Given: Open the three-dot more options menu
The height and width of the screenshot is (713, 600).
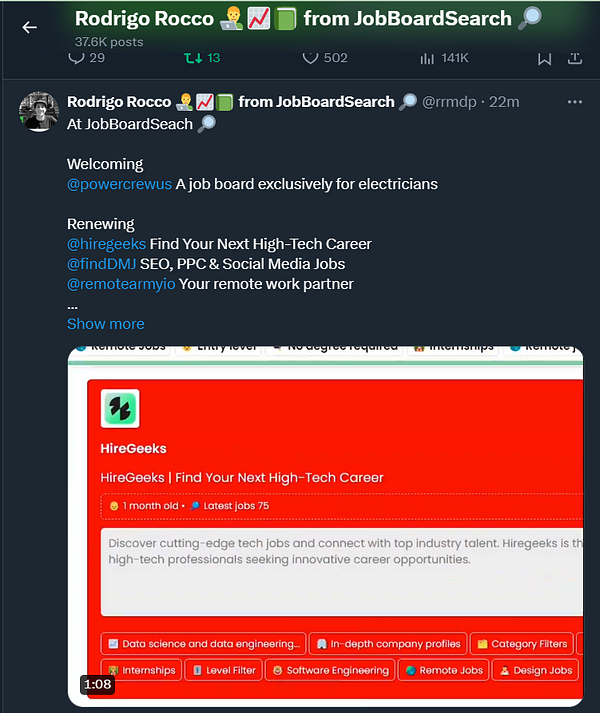Looking at the screenshot, I should (575, 102).
